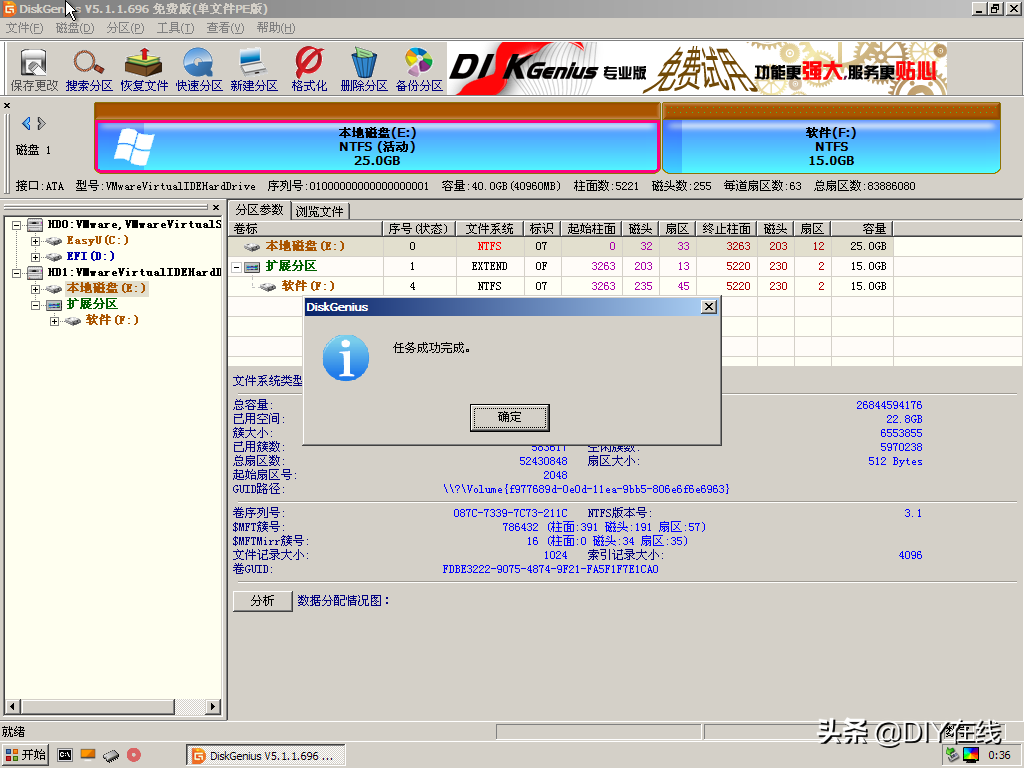Switch to the 浏览文件 tab
This screenshot has height=768, width=1024.
(x=320, y=211)
